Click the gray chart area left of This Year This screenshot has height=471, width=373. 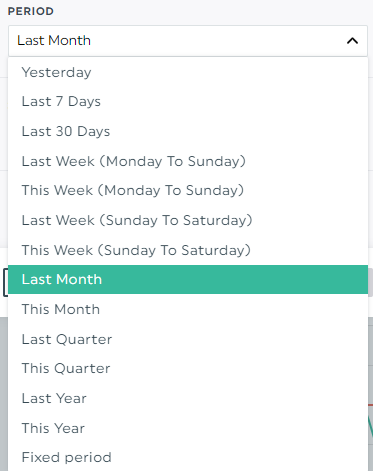coord(4,428)
